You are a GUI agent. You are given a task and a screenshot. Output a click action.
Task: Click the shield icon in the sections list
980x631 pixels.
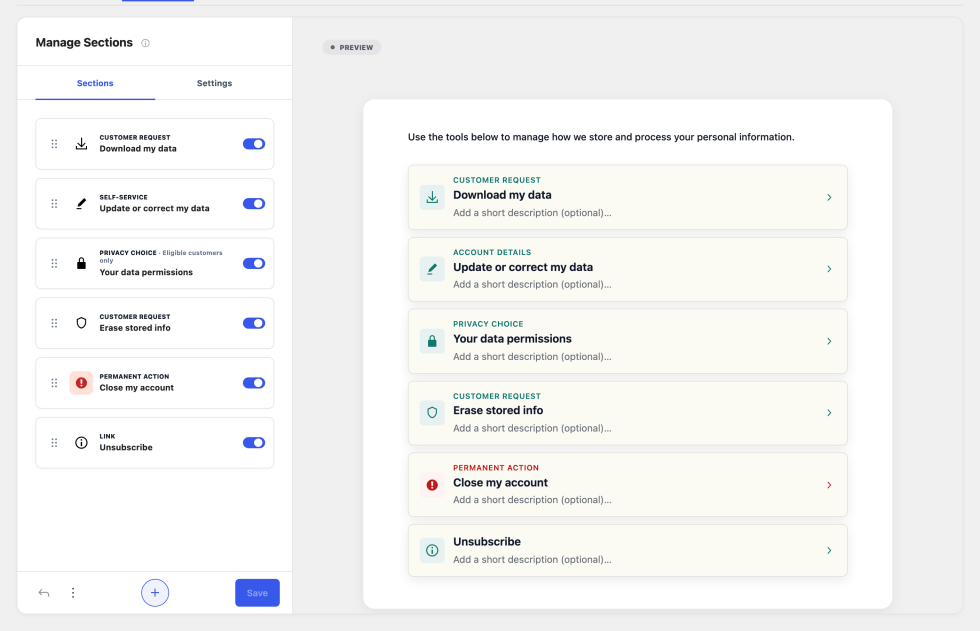81,323
